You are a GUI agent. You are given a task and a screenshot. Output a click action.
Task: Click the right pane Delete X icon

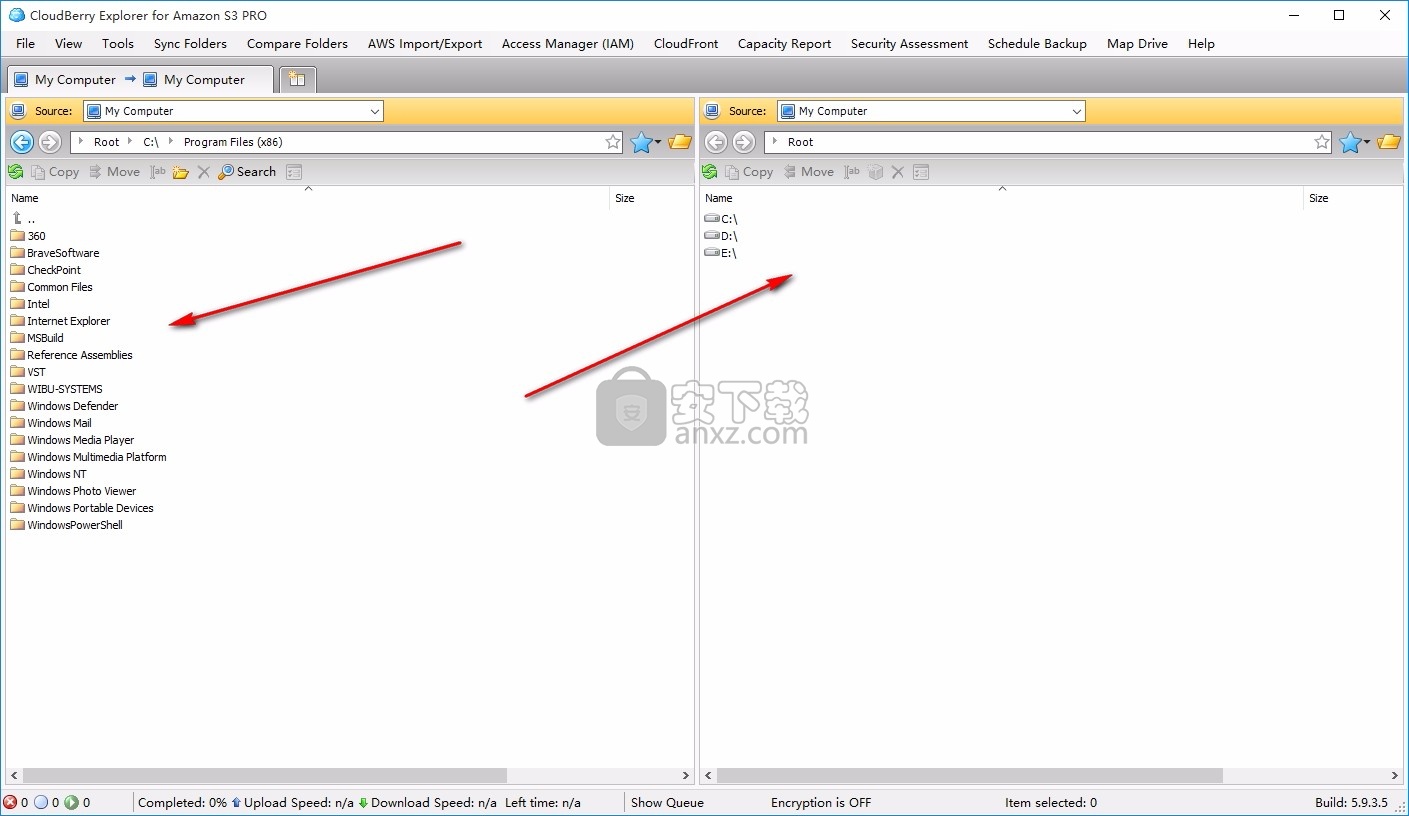[x=898, y=172]
